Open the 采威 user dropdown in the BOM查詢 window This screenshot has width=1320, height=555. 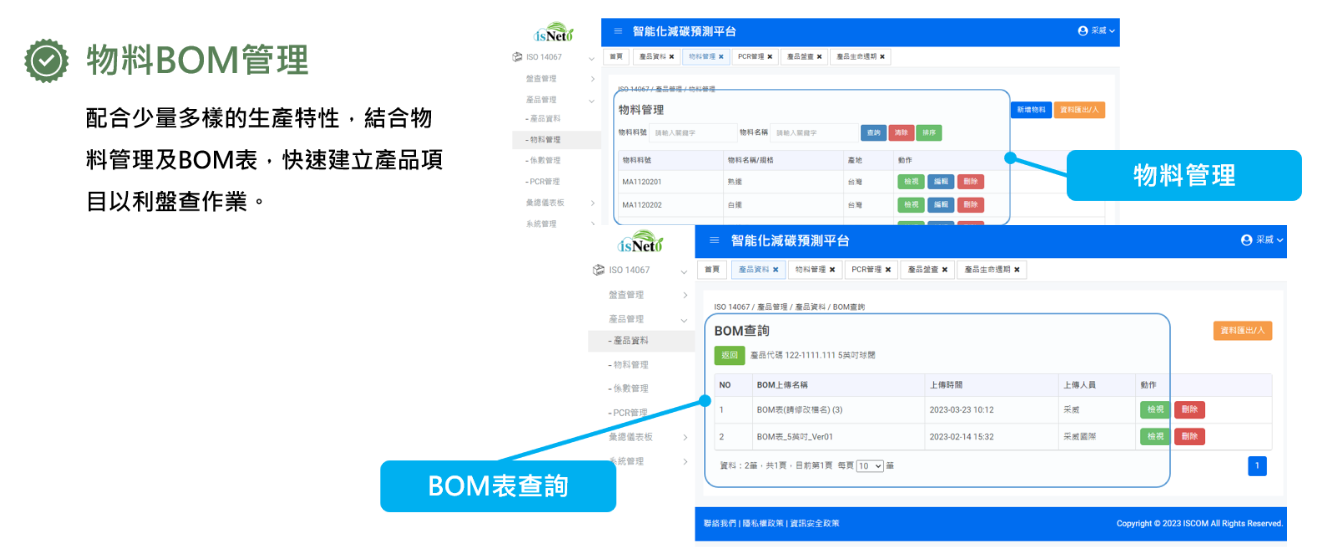(x=1261, y=240)
